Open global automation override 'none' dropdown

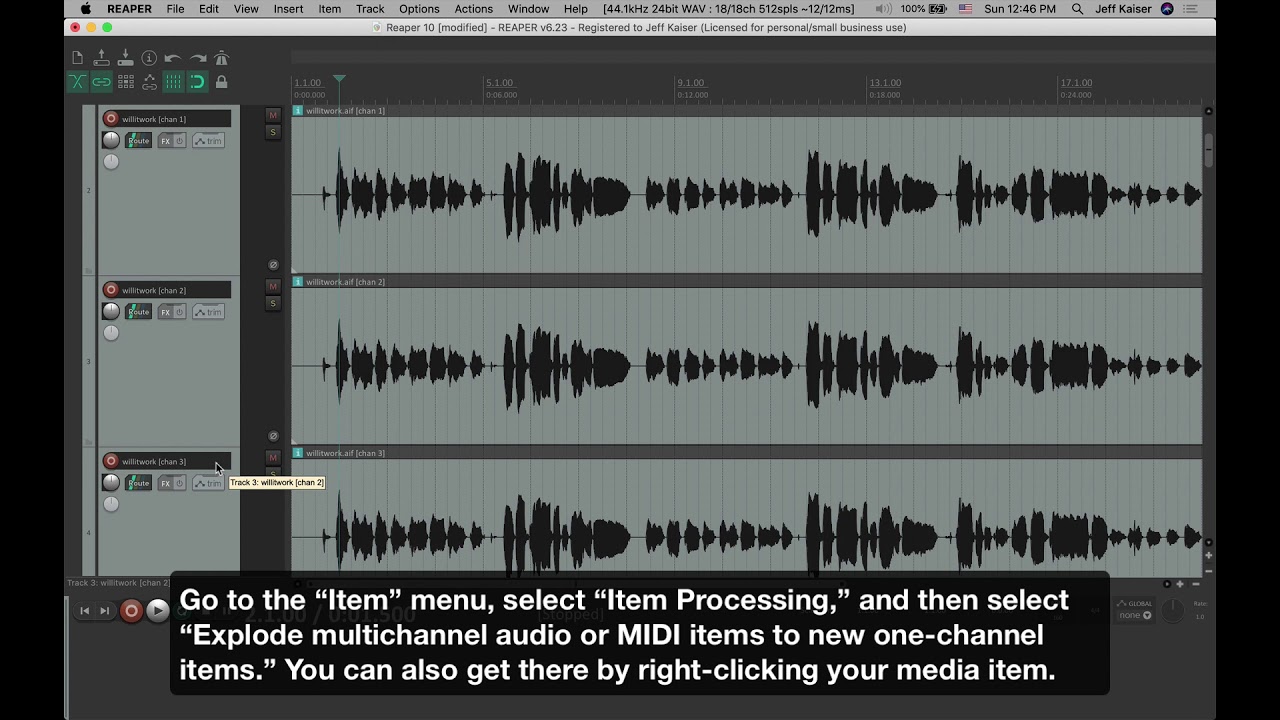[1135, 615]
